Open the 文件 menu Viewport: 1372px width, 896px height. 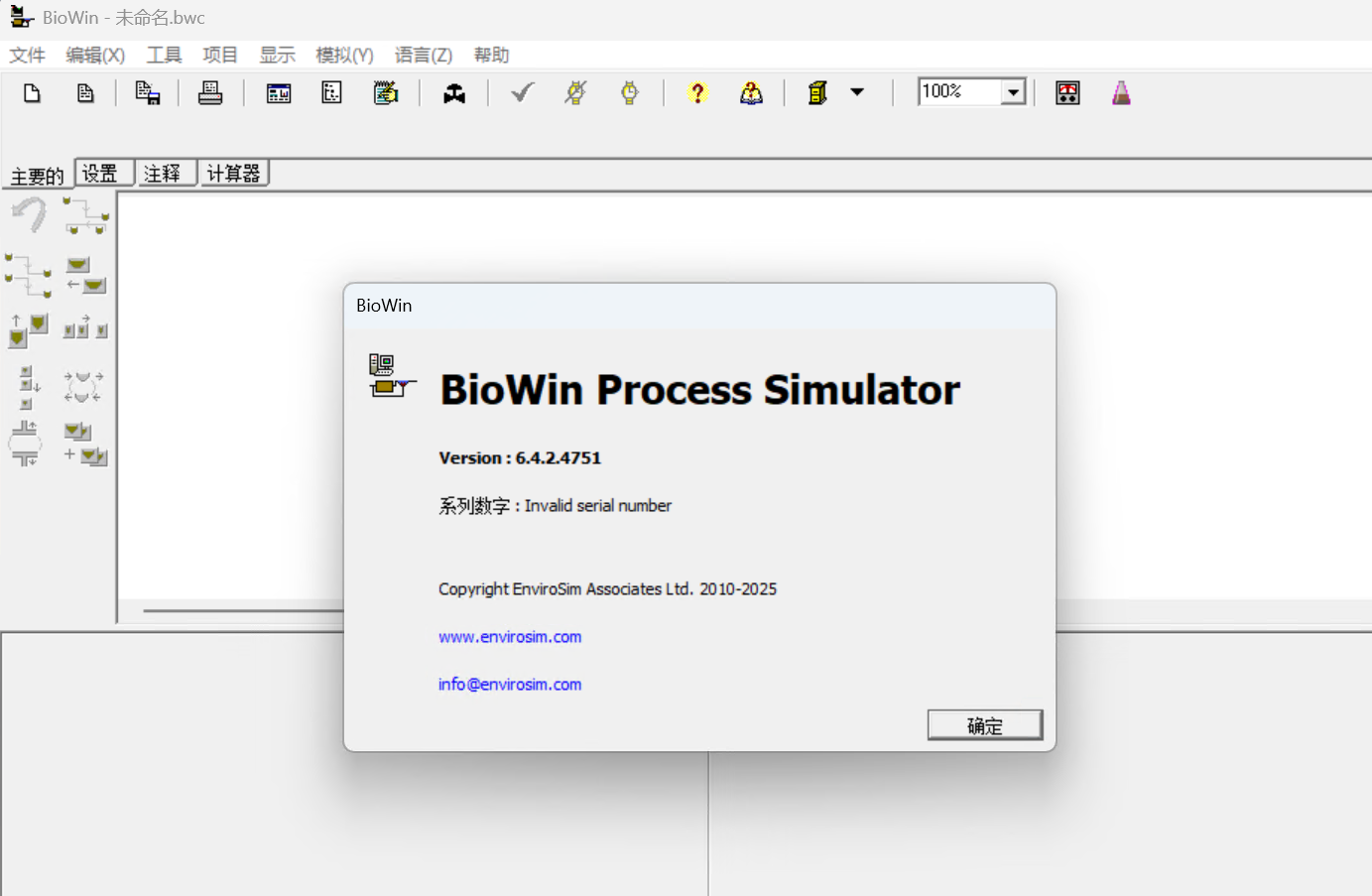pyautogui.click(x=28, y=55)
